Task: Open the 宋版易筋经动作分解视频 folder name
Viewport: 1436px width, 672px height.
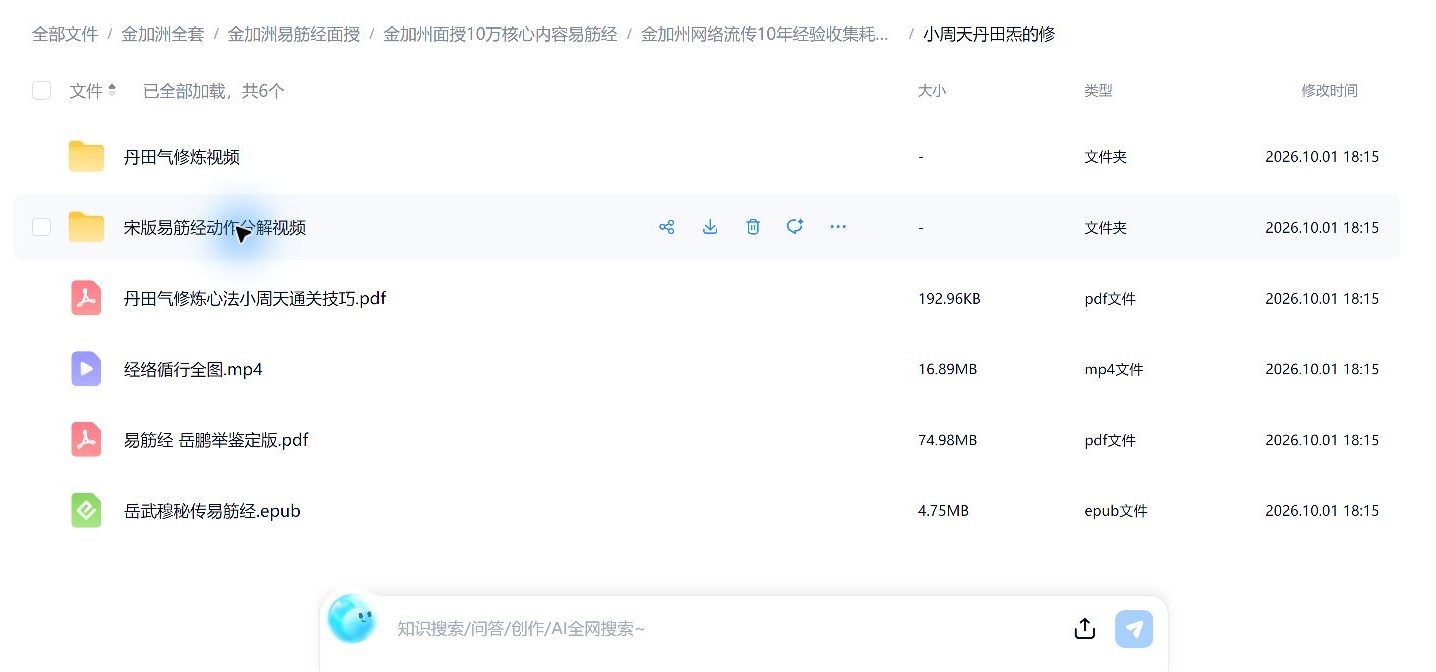Action: click(x=215, y=227)
